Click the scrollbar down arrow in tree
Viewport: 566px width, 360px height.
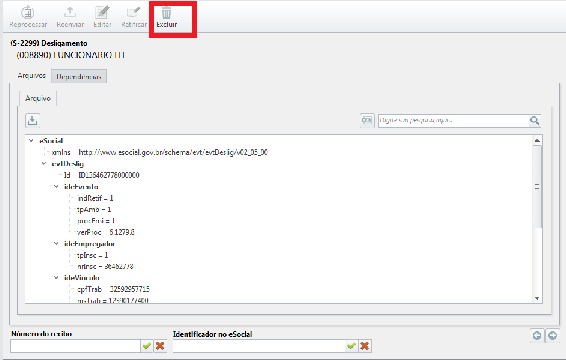click(537, 298)
